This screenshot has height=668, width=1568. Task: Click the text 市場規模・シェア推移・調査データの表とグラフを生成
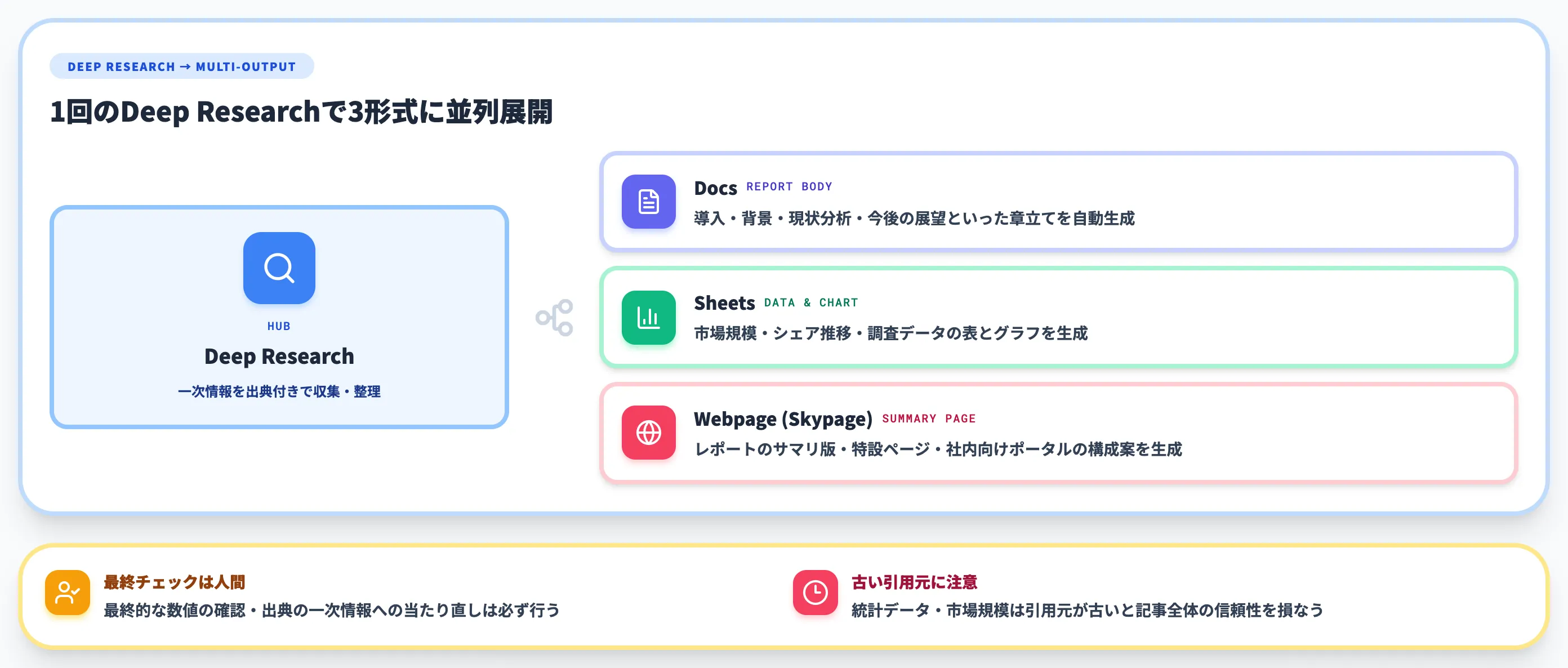(x=890, y=333)
